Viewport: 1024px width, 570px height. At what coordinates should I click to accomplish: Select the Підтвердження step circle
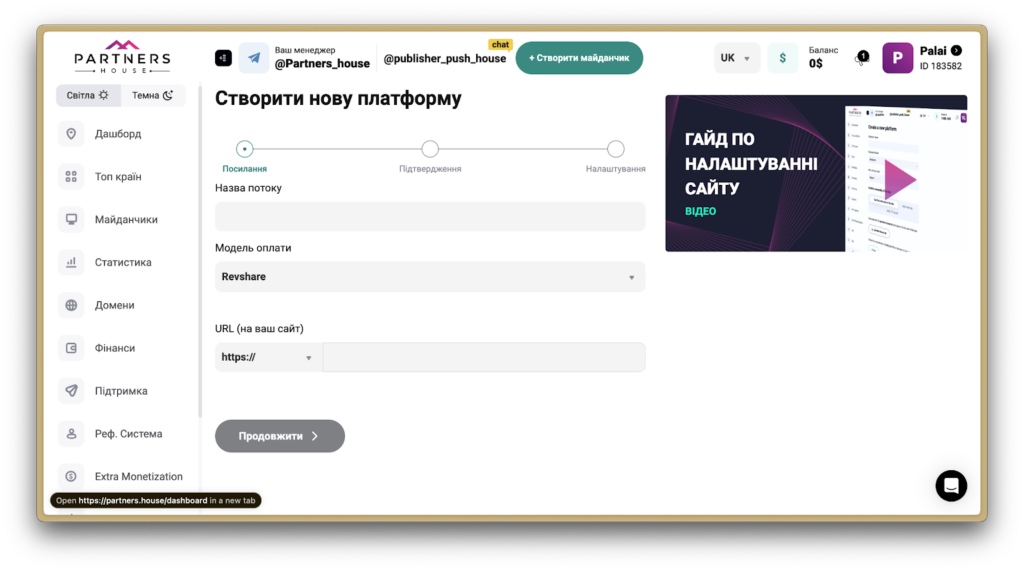click(x=430, y=149)
